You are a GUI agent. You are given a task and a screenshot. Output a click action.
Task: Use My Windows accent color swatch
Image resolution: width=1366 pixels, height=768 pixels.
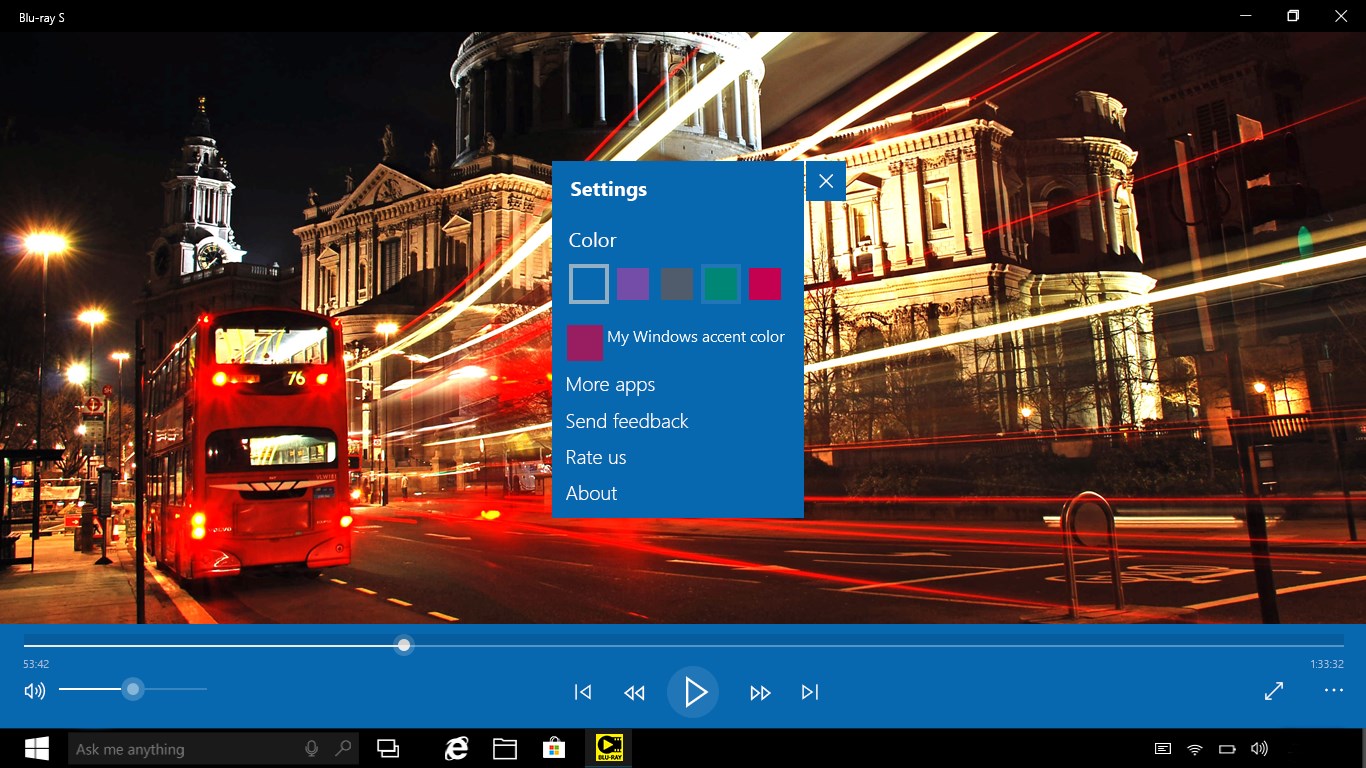pos(585,342)
